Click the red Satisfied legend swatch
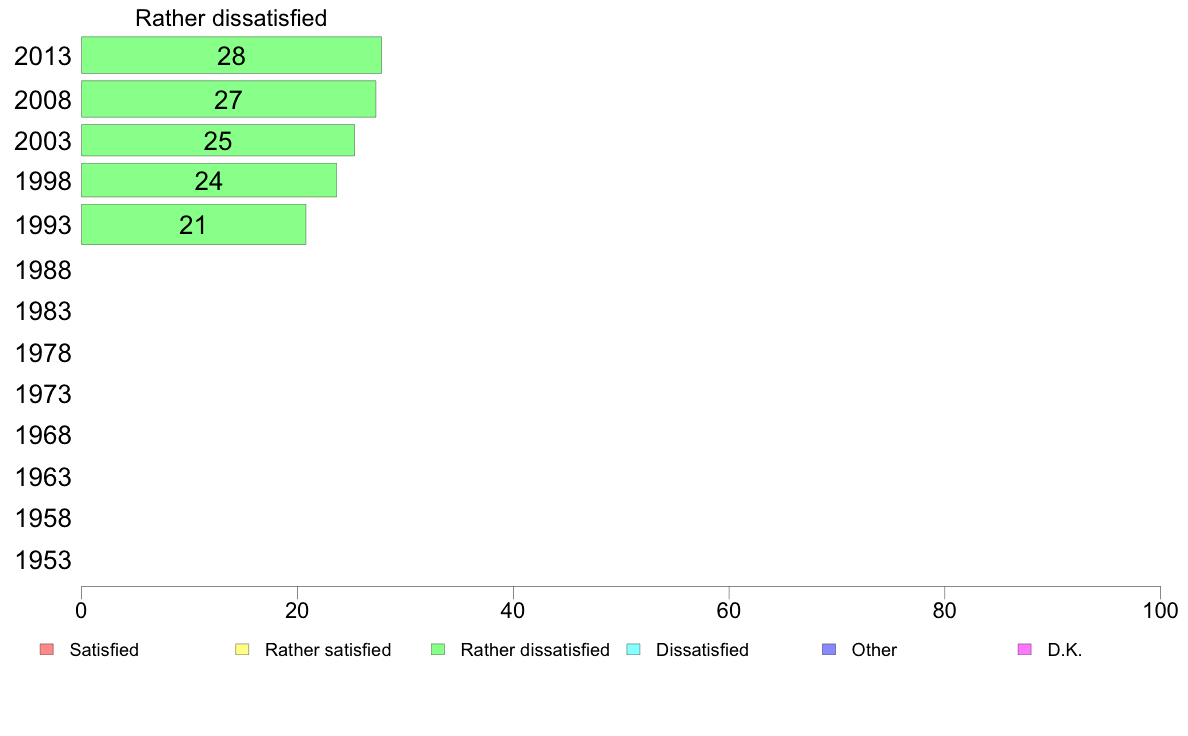 [x=47, y=650]
